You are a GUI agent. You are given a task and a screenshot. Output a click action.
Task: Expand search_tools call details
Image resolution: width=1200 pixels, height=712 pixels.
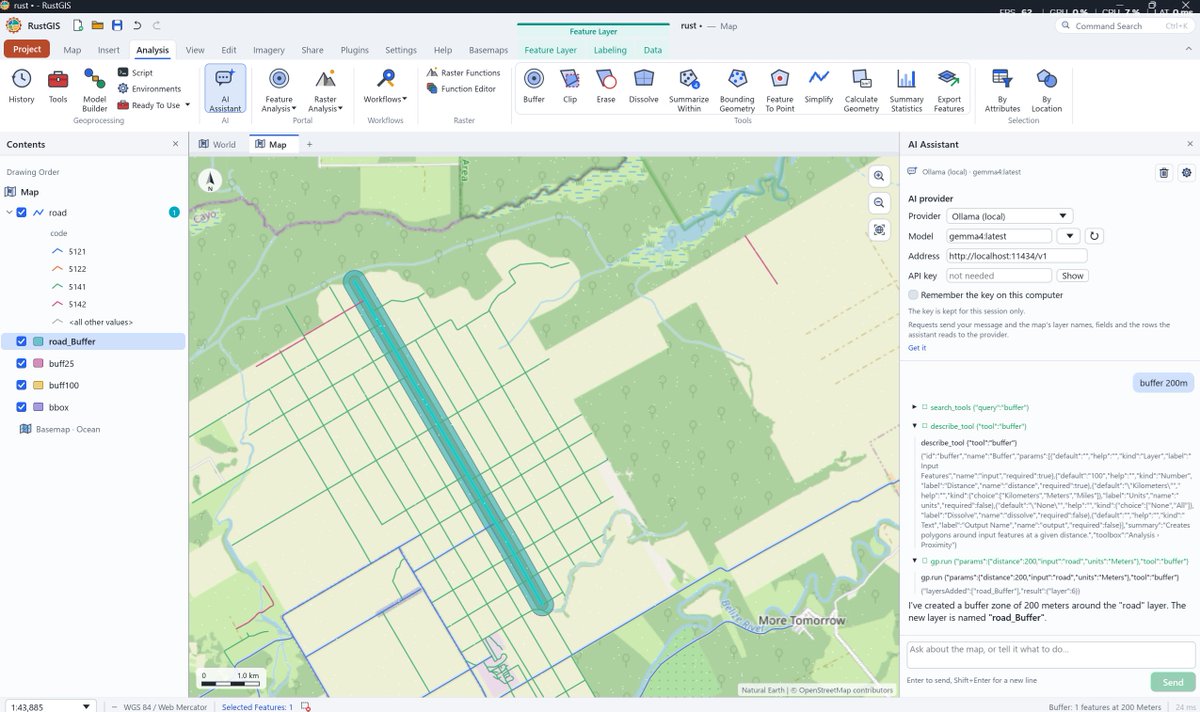(914, 407)
